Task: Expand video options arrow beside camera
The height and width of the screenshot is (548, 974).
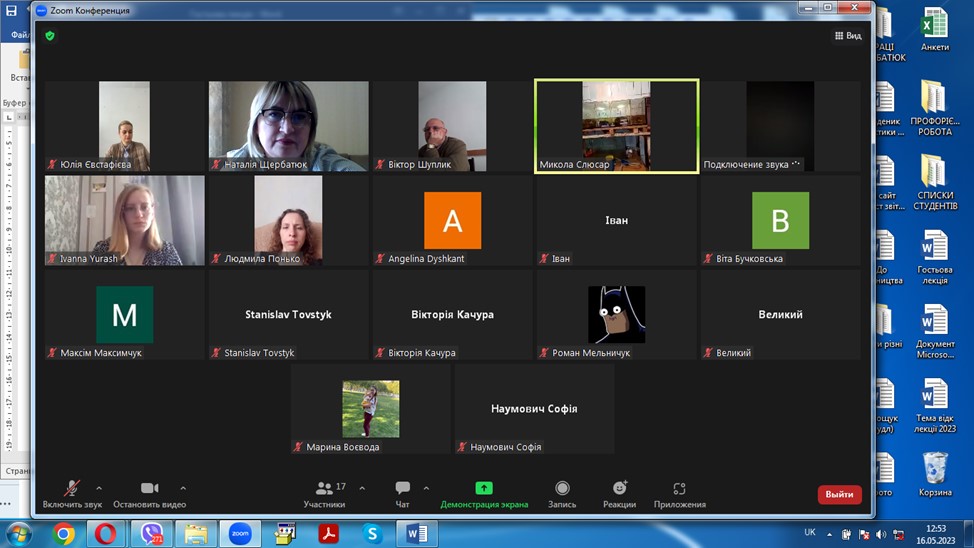Action: tap(183, 489)
